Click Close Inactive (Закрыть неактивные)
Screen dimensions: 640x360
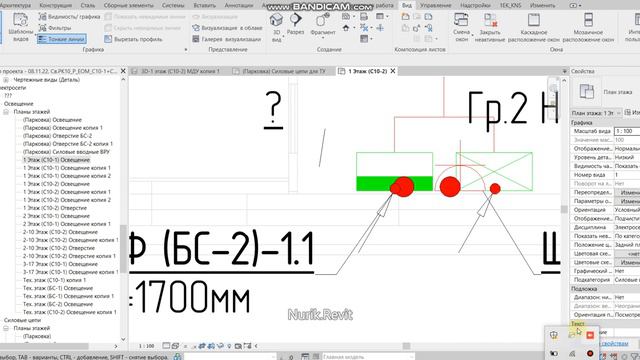click(x=490, y=27)
